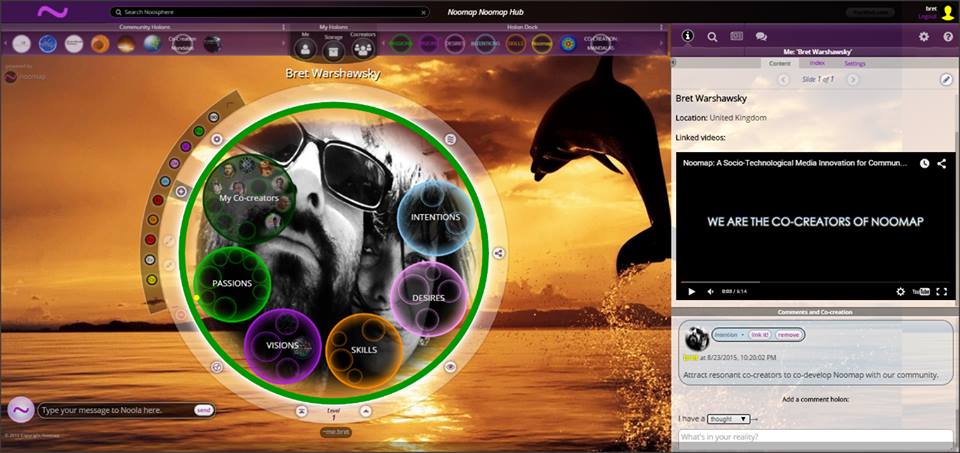Open video quality settings gear
960x453 pixels.
(x=901, y=292)
